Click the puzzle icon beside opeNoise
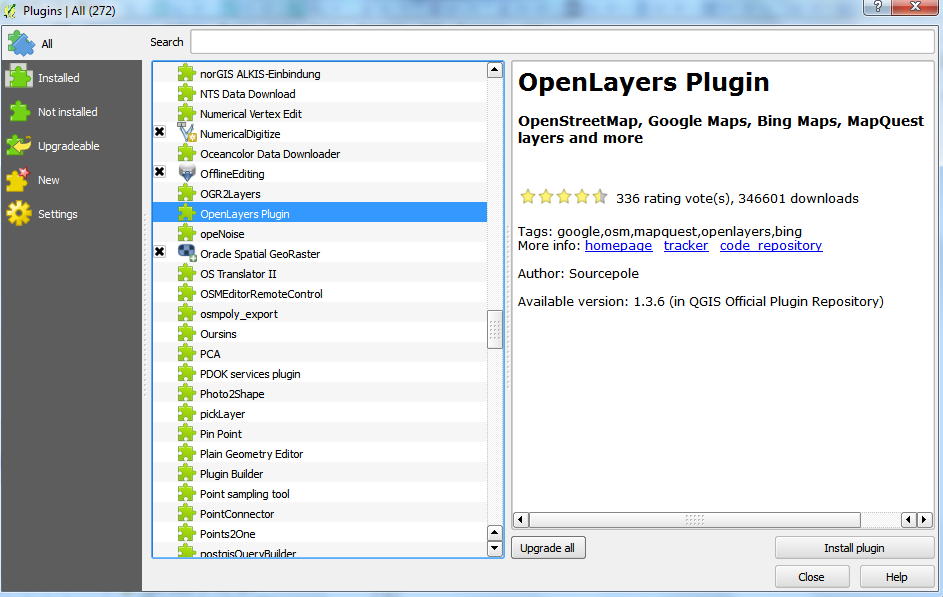 pos(187,233)
